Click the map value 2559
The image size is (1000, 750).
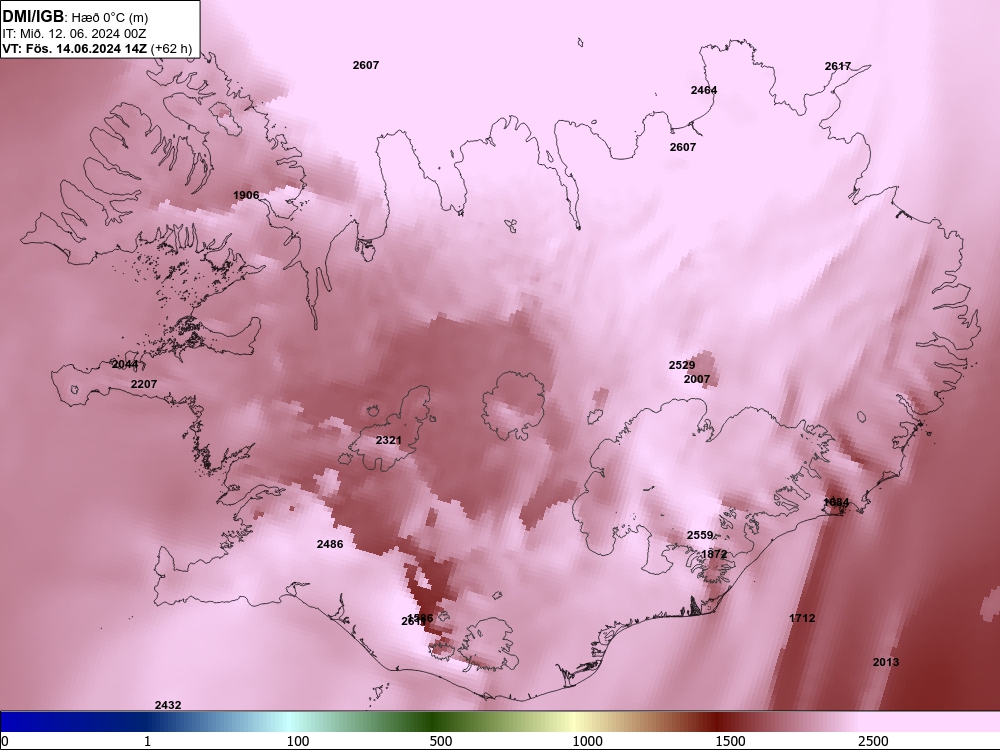[x=700, y=535]
